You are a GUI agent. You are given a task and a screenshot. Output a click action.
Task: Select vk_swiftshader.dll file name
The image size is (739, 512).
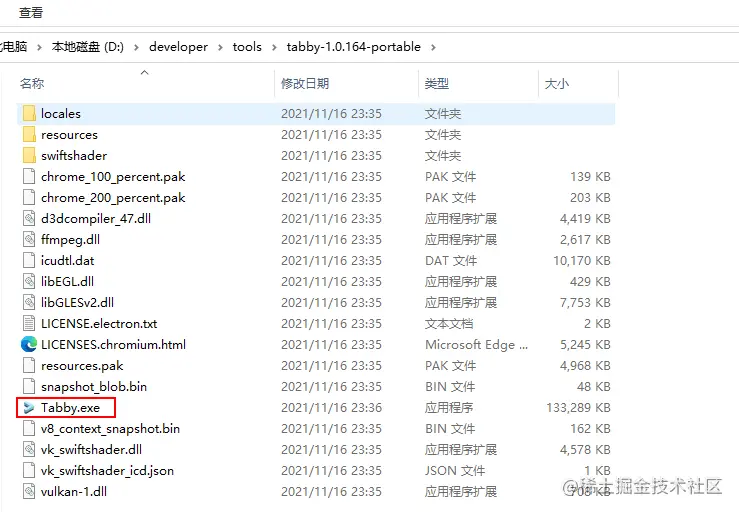click(91, 450)
